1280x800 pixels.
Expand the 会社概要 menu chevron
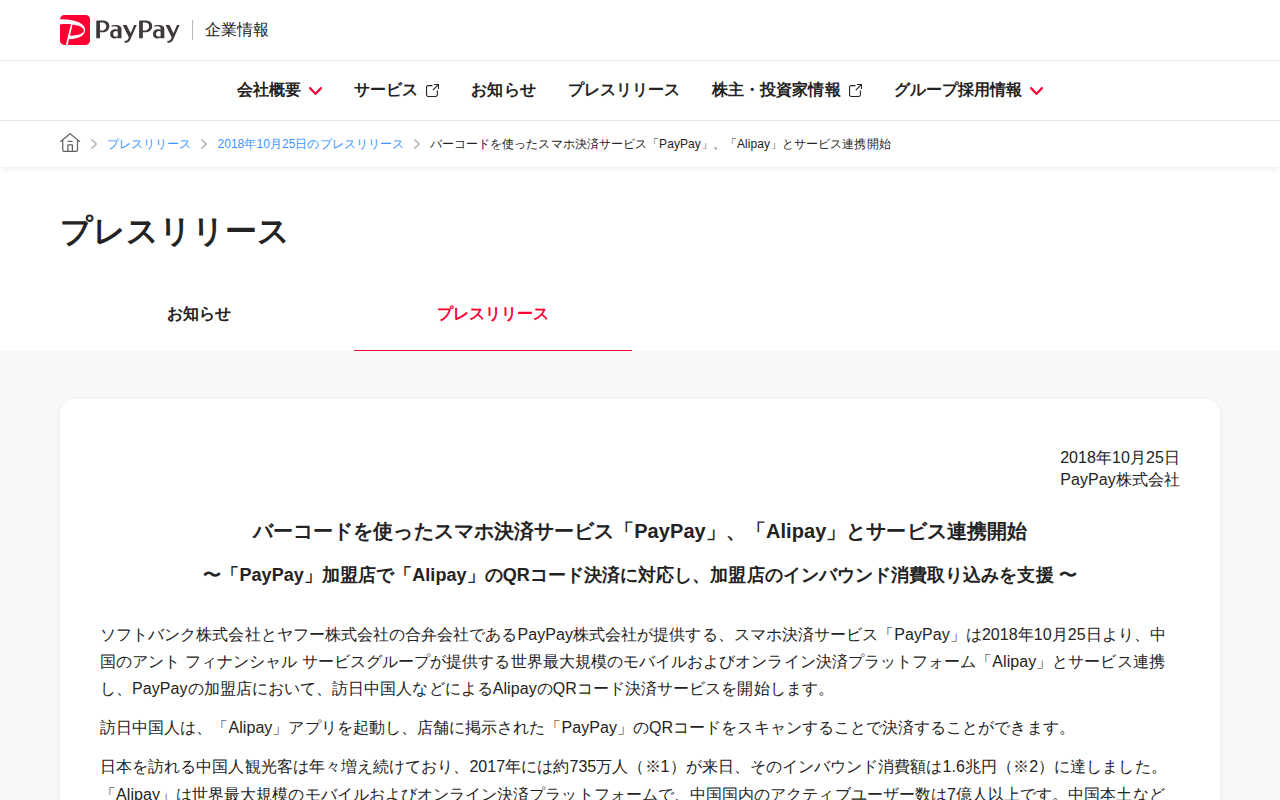point(315,91)
